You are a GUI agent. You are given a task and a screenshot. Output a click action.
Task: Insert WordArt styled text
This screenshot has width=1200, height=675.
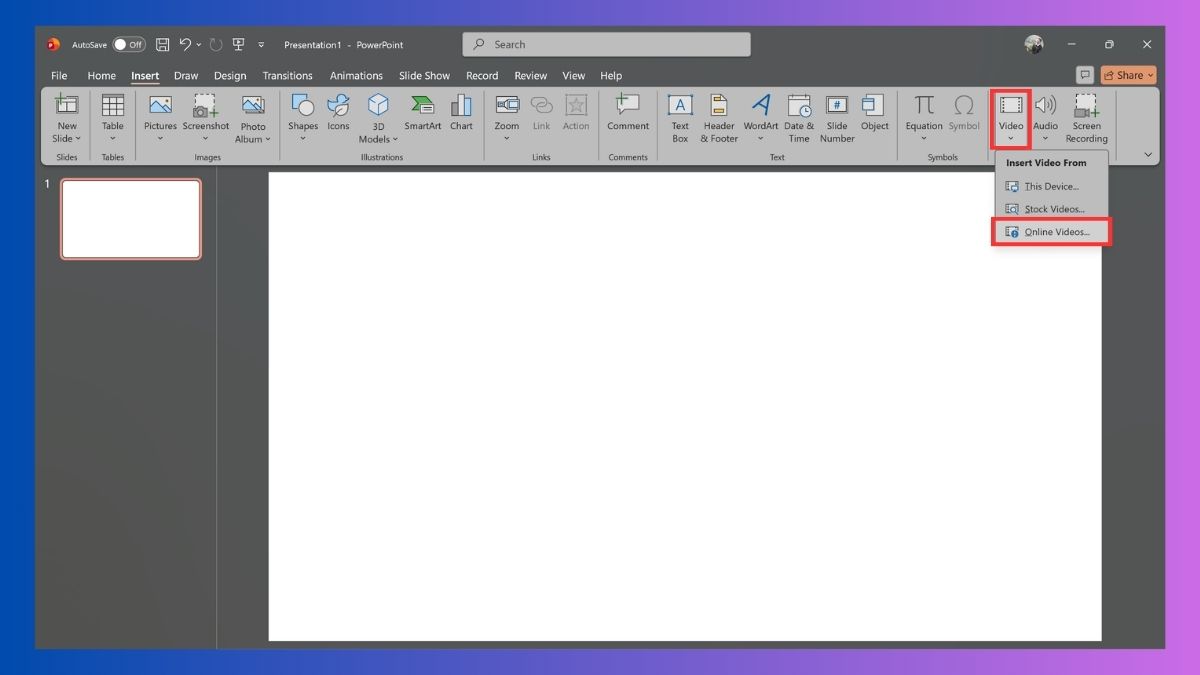[761, 118]
